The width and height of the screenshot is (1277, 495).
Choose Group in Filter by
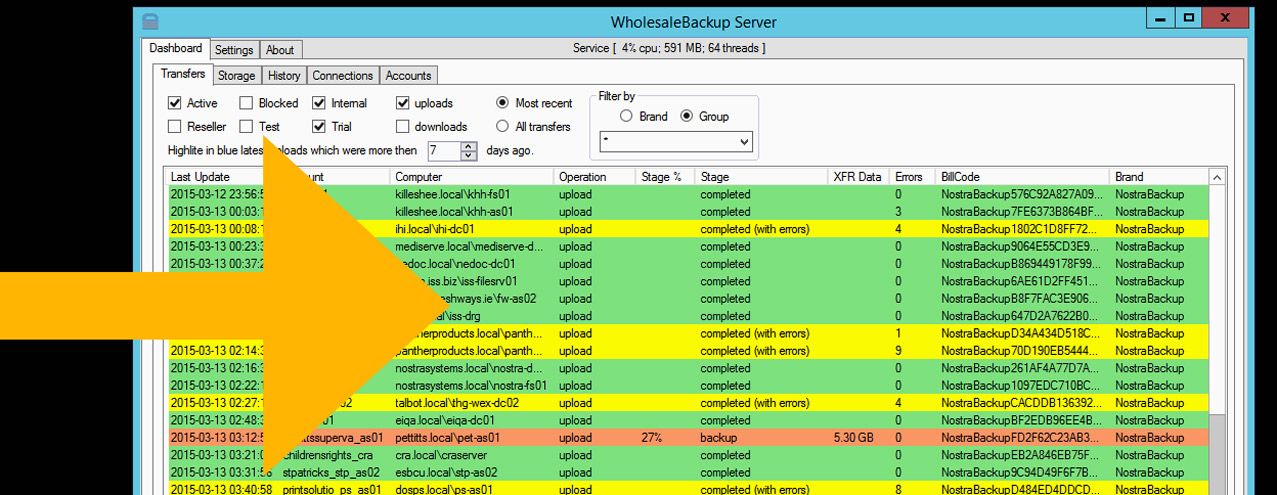tap(686, 116)
